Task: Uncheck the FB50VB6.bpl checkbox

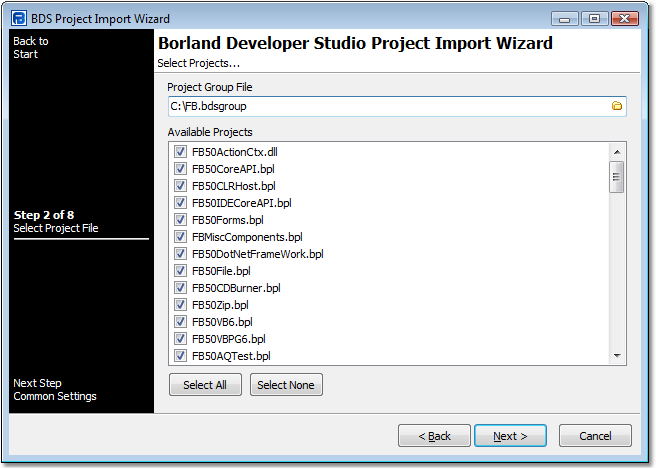Action: pyautogui.click(x=180, y=322)
